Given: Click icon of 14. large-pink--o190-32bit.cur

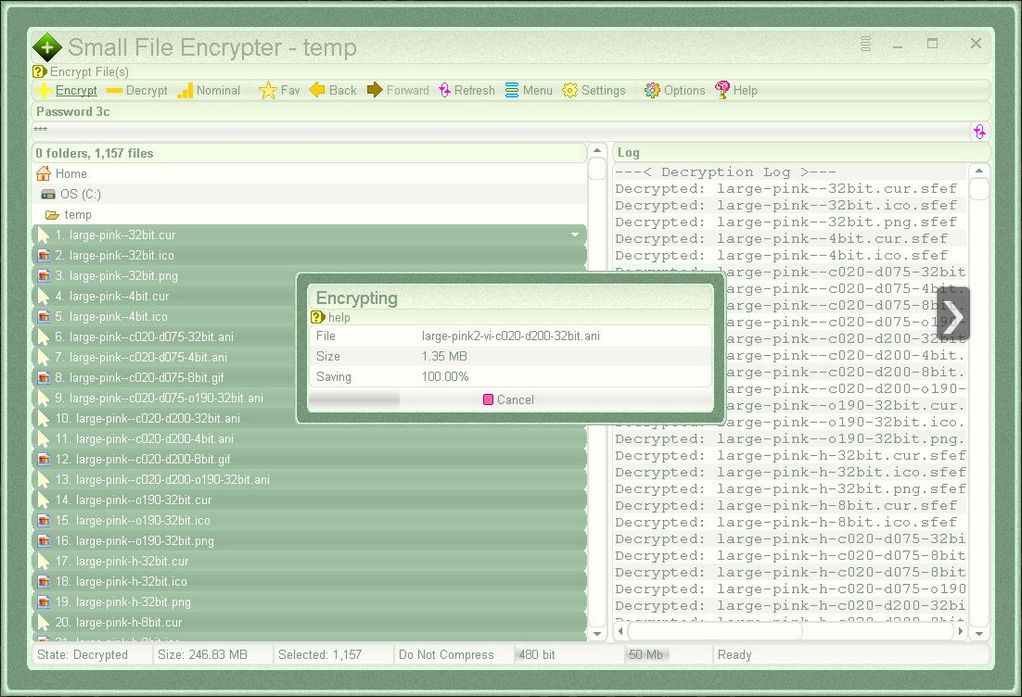Looking at the screenshot, I should [43, 500].
